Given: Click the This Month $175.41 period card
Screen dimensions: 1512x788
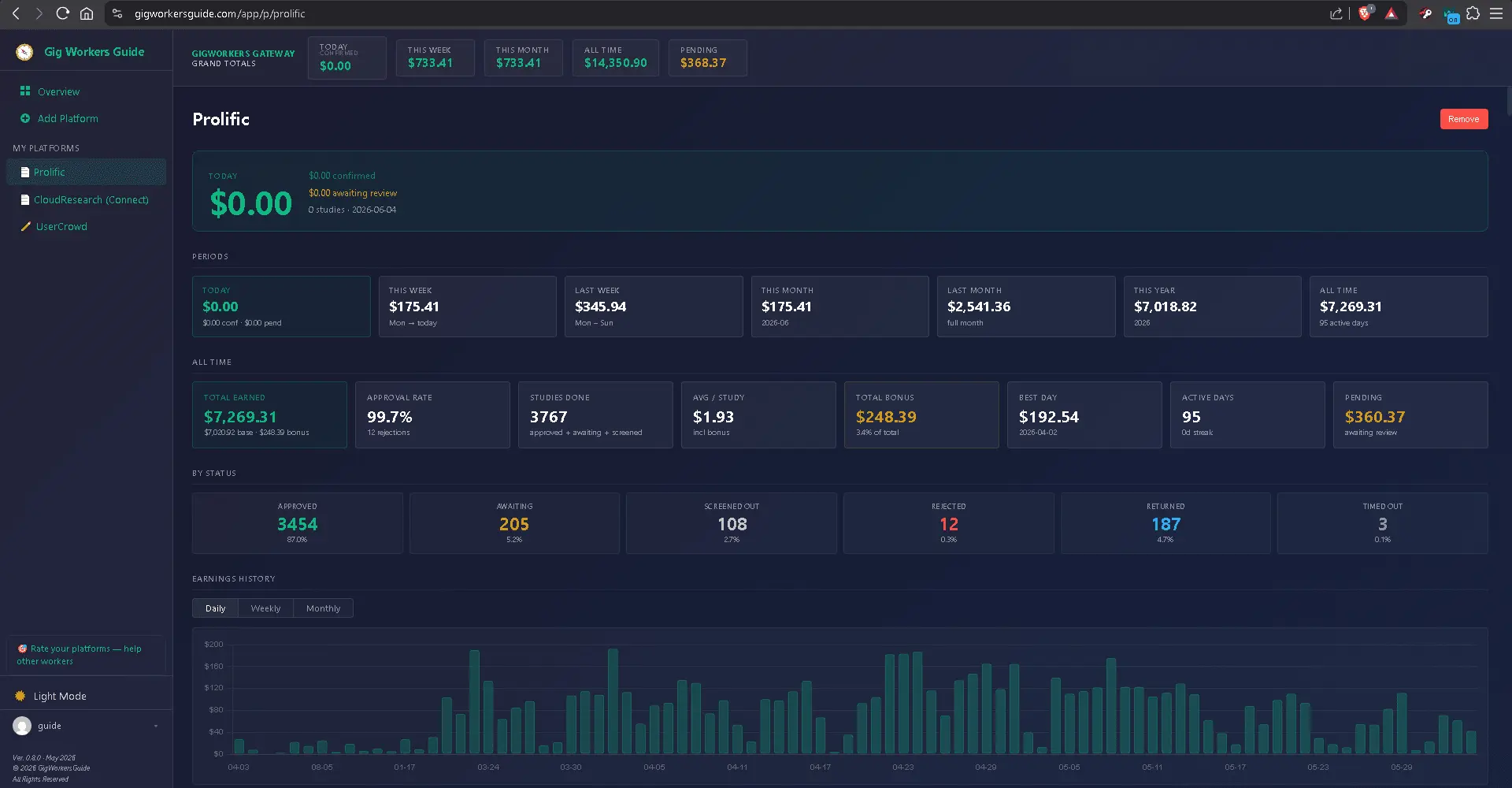Looking at the screenshot, I should 839,307.
